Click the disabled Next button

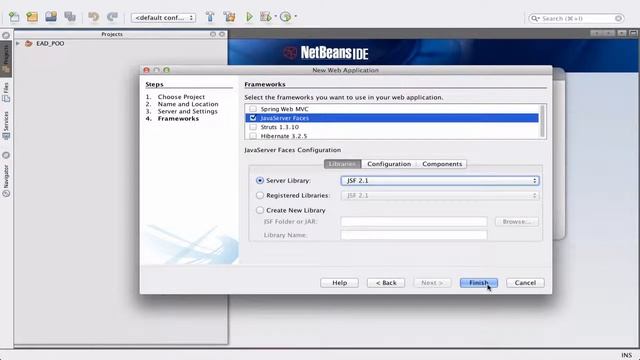click(433, 283)
